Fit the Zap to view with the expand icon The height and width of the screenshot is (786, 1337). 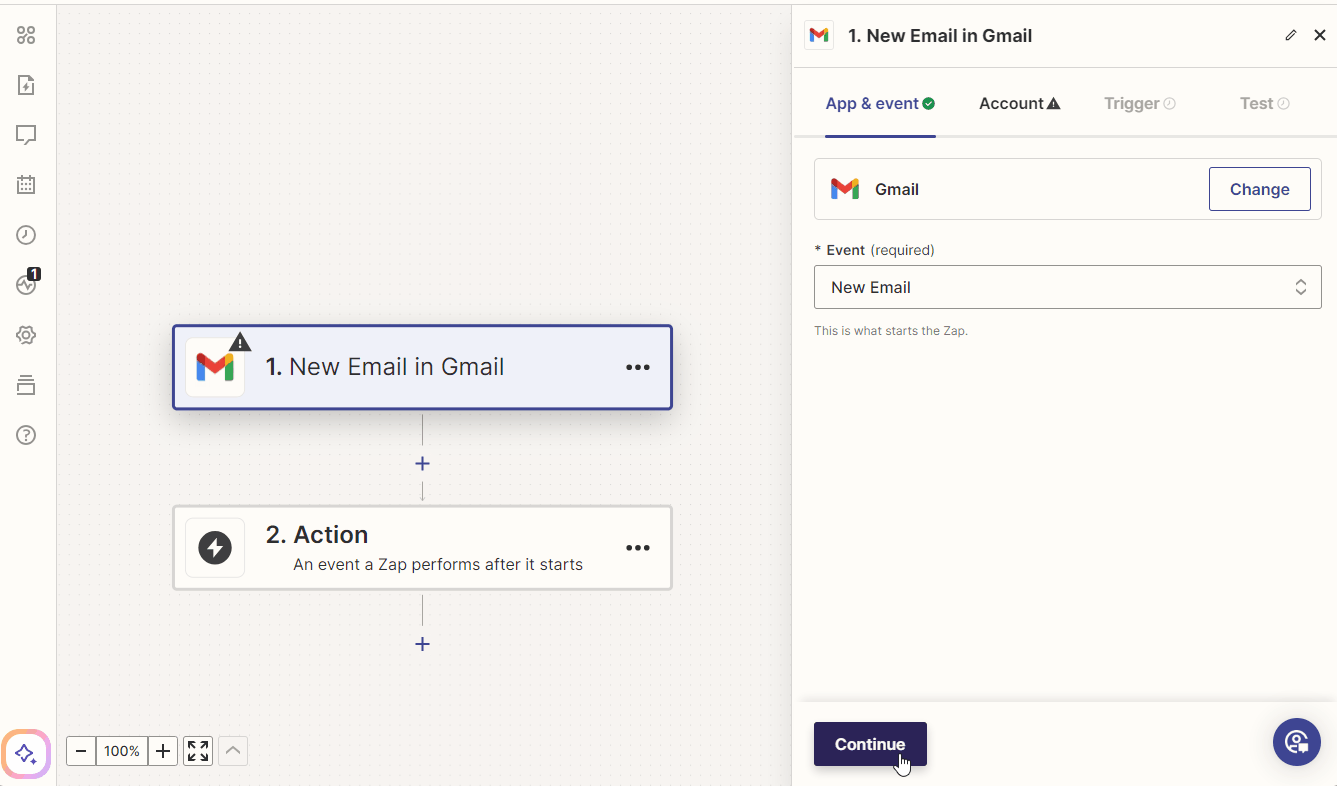pyautogui.click(x=198, y=751)
